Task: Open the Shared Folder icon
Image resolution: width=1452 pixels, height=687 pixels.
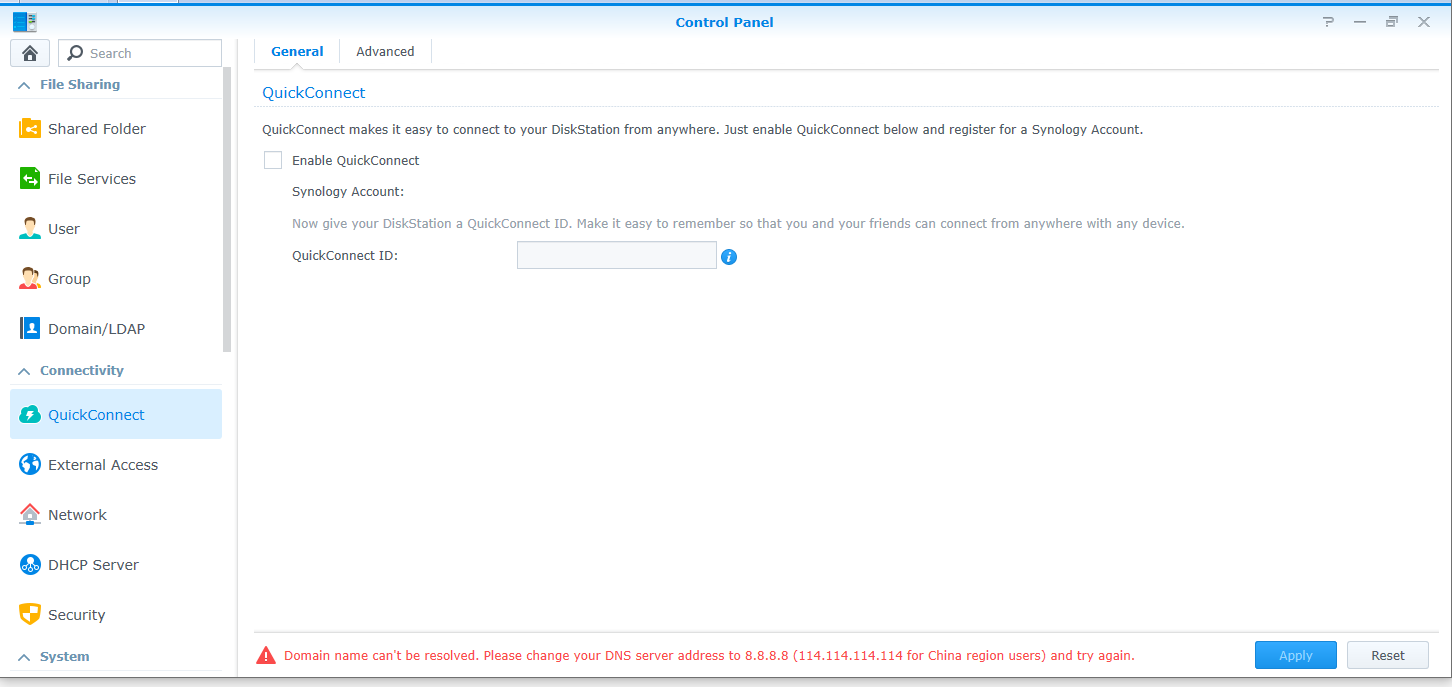Action: (x=30, y=129)
